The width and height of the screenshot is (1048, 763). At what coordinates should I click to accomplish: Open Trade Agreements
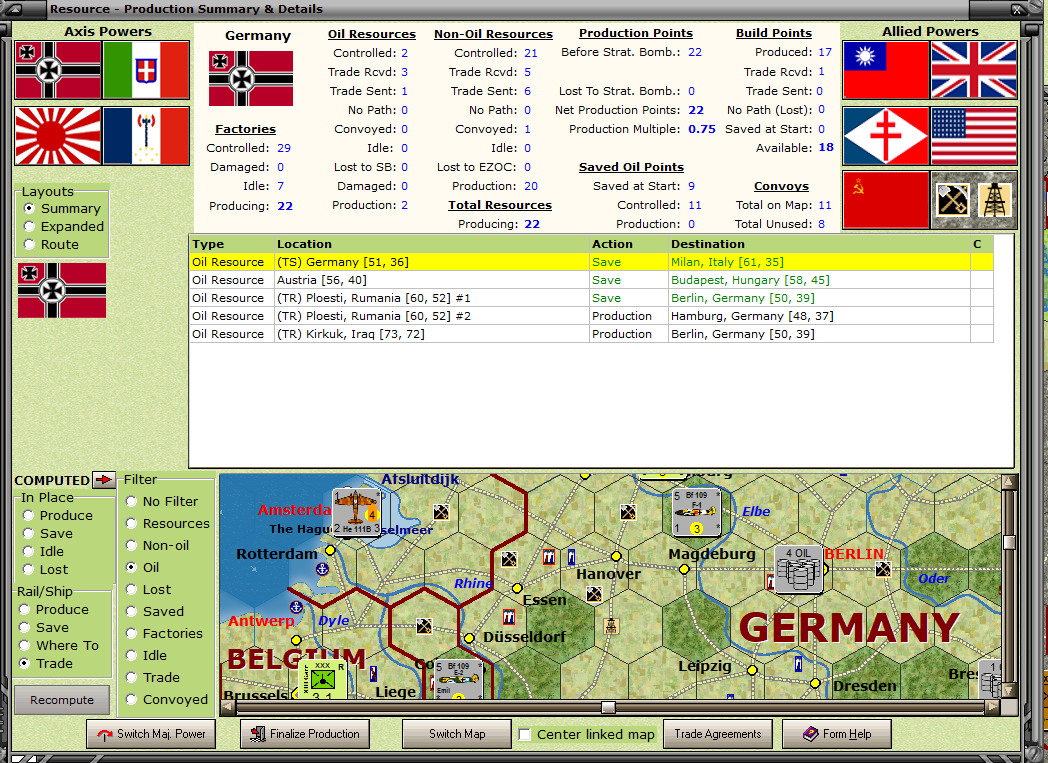tap(718, 734)
